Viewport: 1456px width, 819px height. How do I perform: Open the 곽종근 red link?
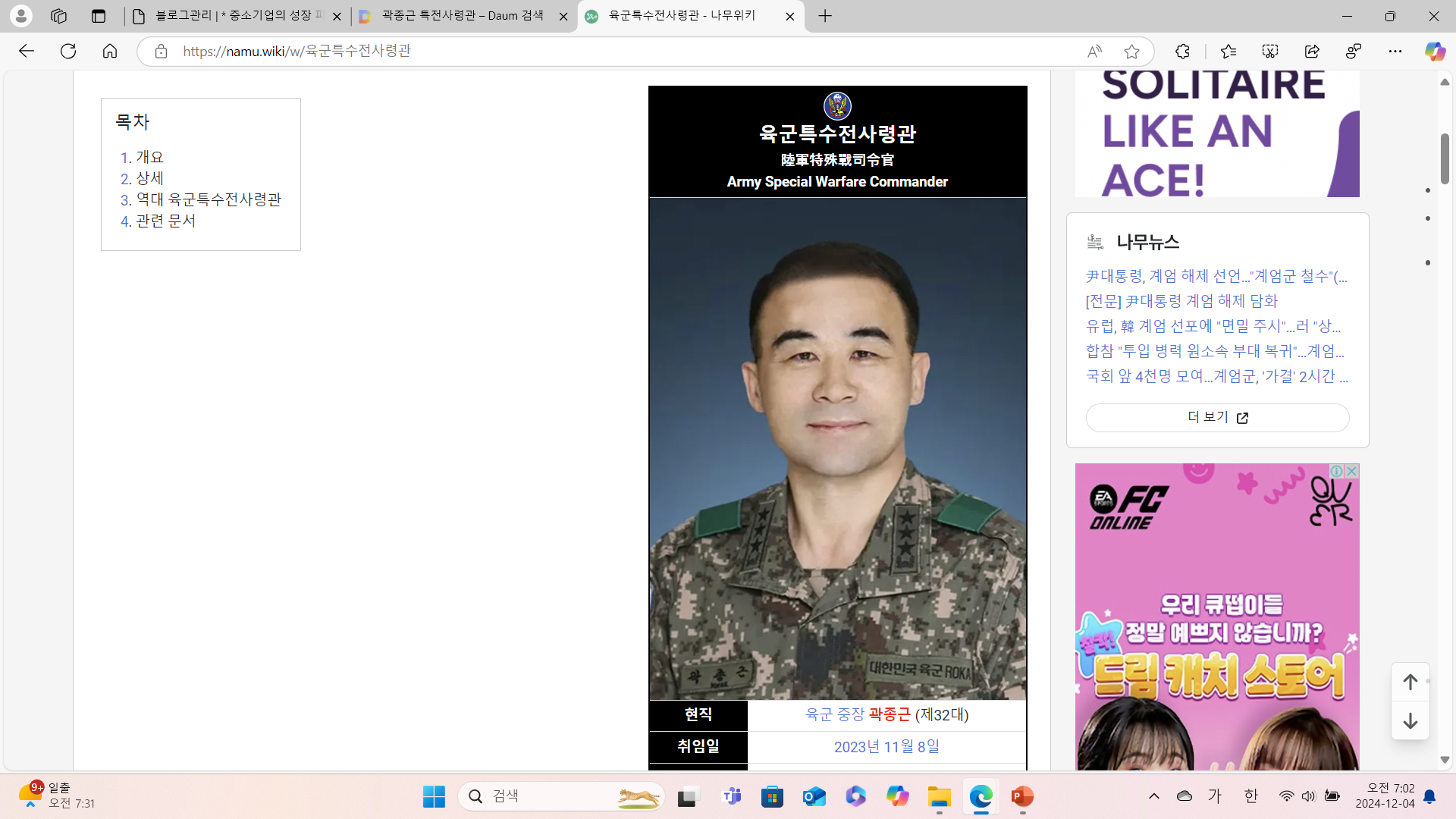(889, 714)
